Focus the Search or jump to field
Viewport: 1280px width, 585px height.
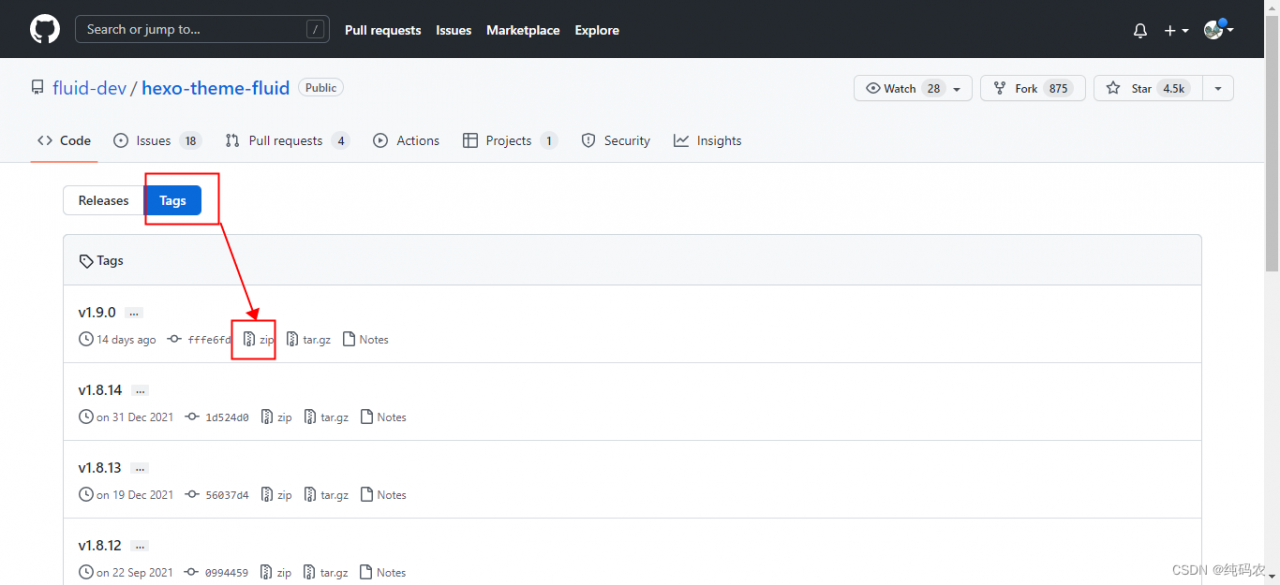[202, 30]
